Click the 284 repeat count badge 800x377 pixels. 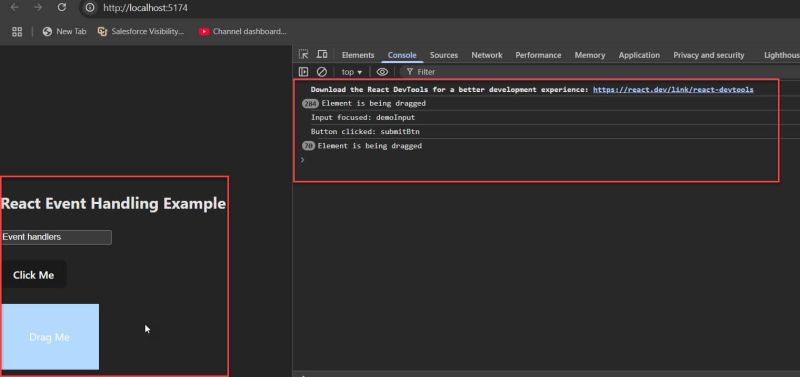point(310,104)
